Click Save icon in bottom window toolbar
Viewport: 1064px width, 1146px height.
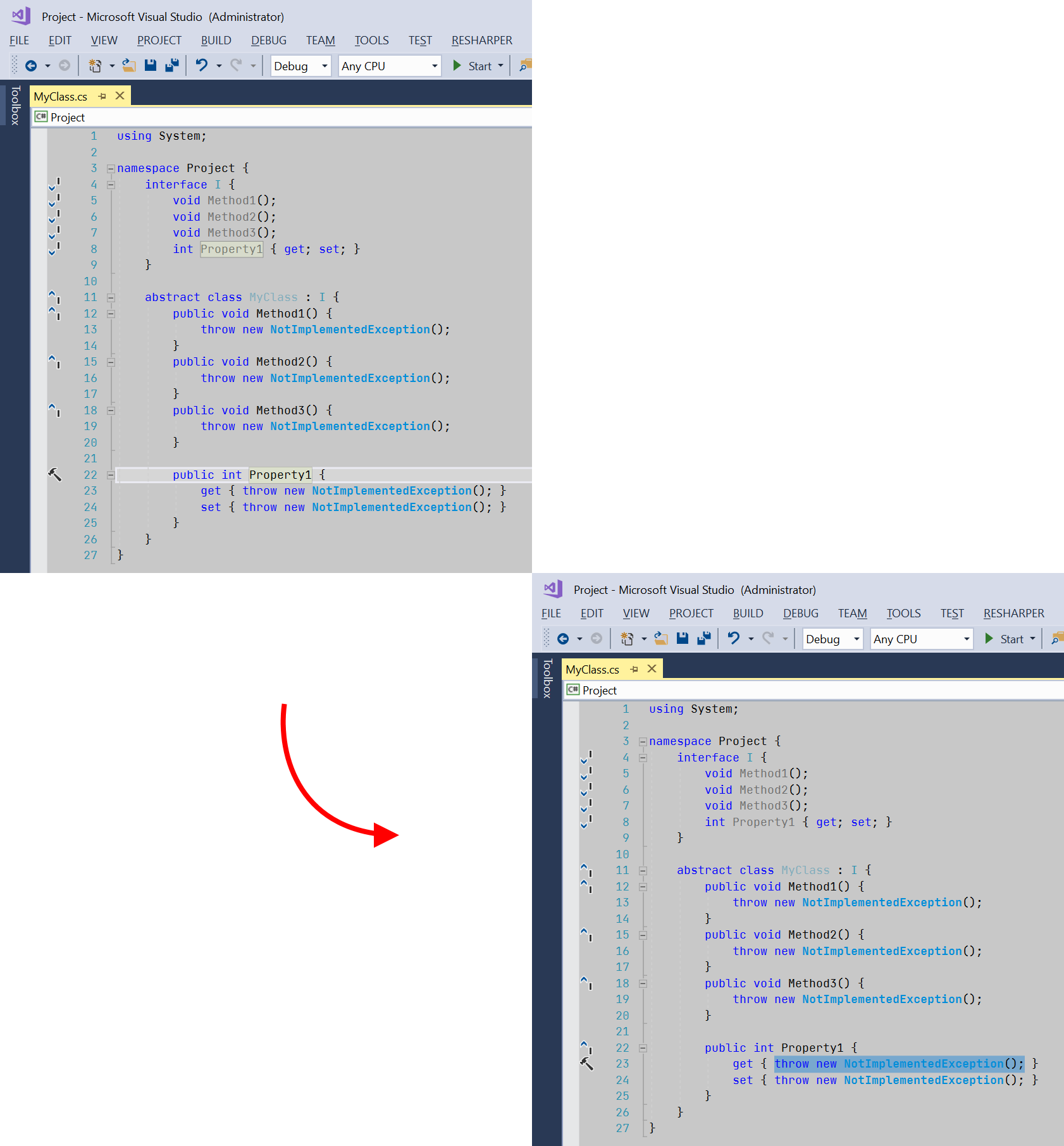pyautogui.click(x=683, y=638)
